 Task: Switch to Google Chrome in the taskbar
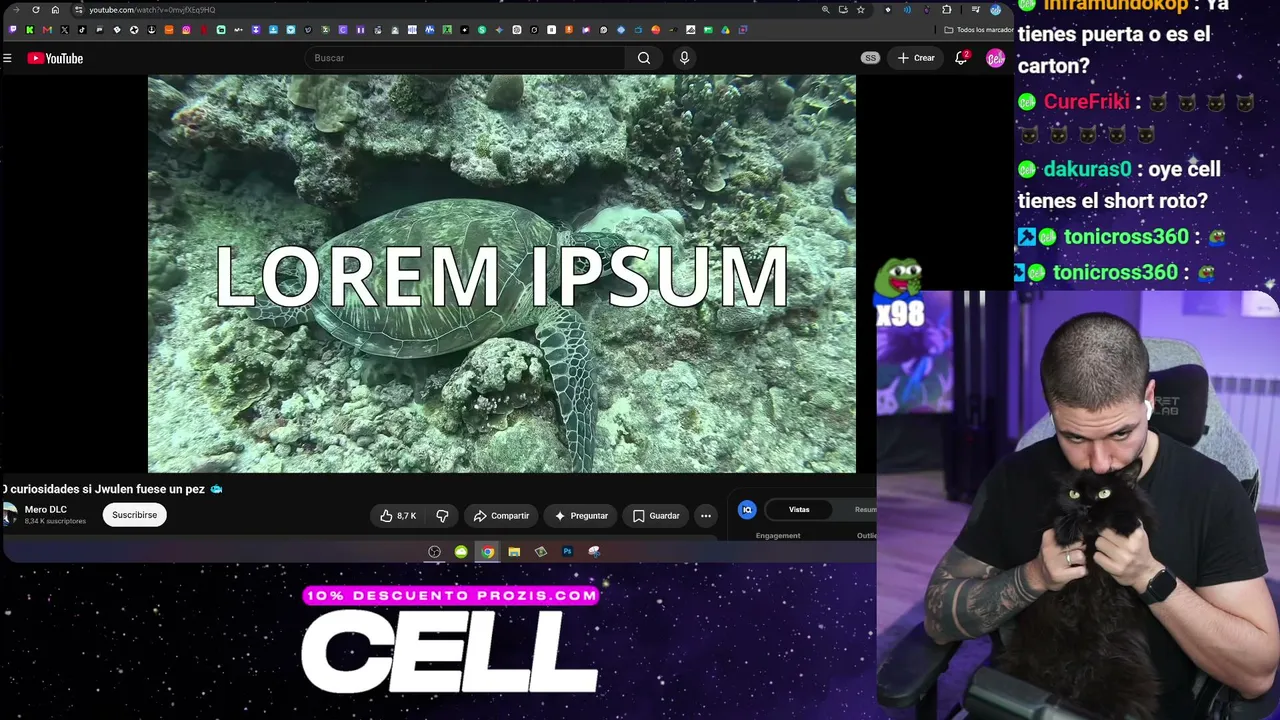pyautogui.click(x=487, y=552)
